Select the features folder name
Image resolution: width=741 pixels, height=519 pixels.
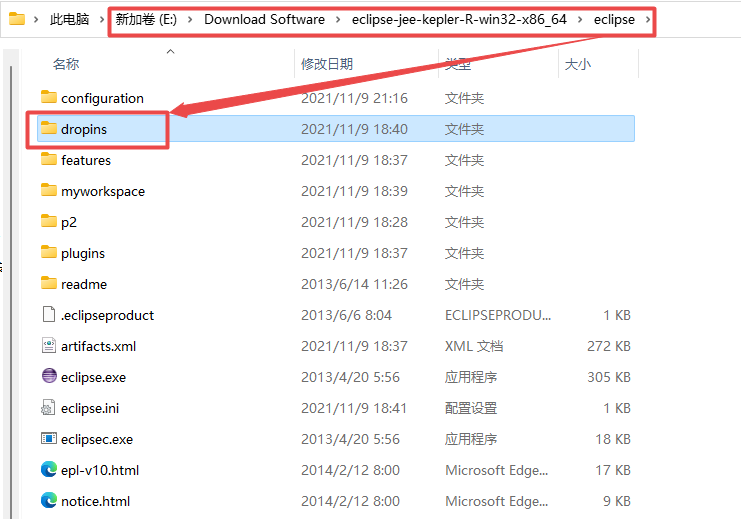point(86,160)
